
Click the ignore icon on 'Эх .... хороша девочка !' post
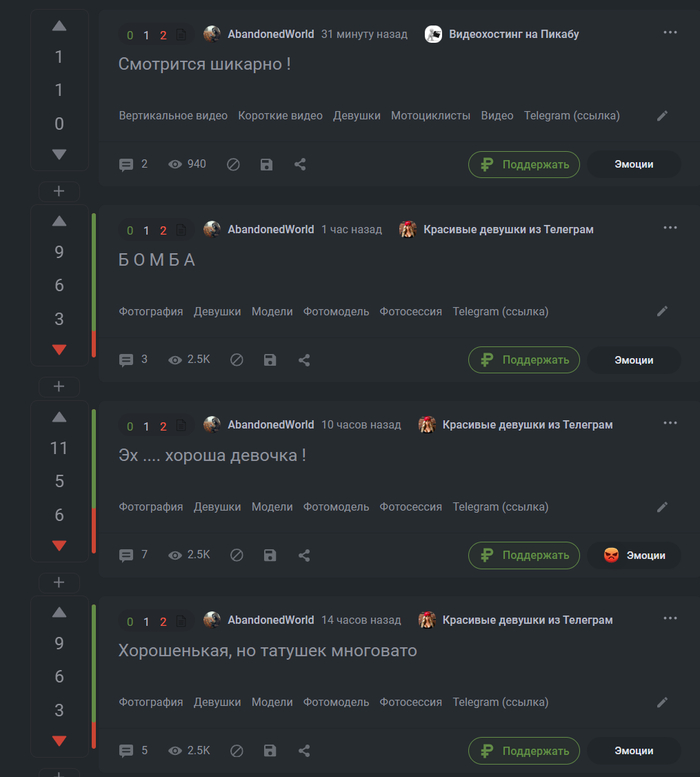[237, 555]
